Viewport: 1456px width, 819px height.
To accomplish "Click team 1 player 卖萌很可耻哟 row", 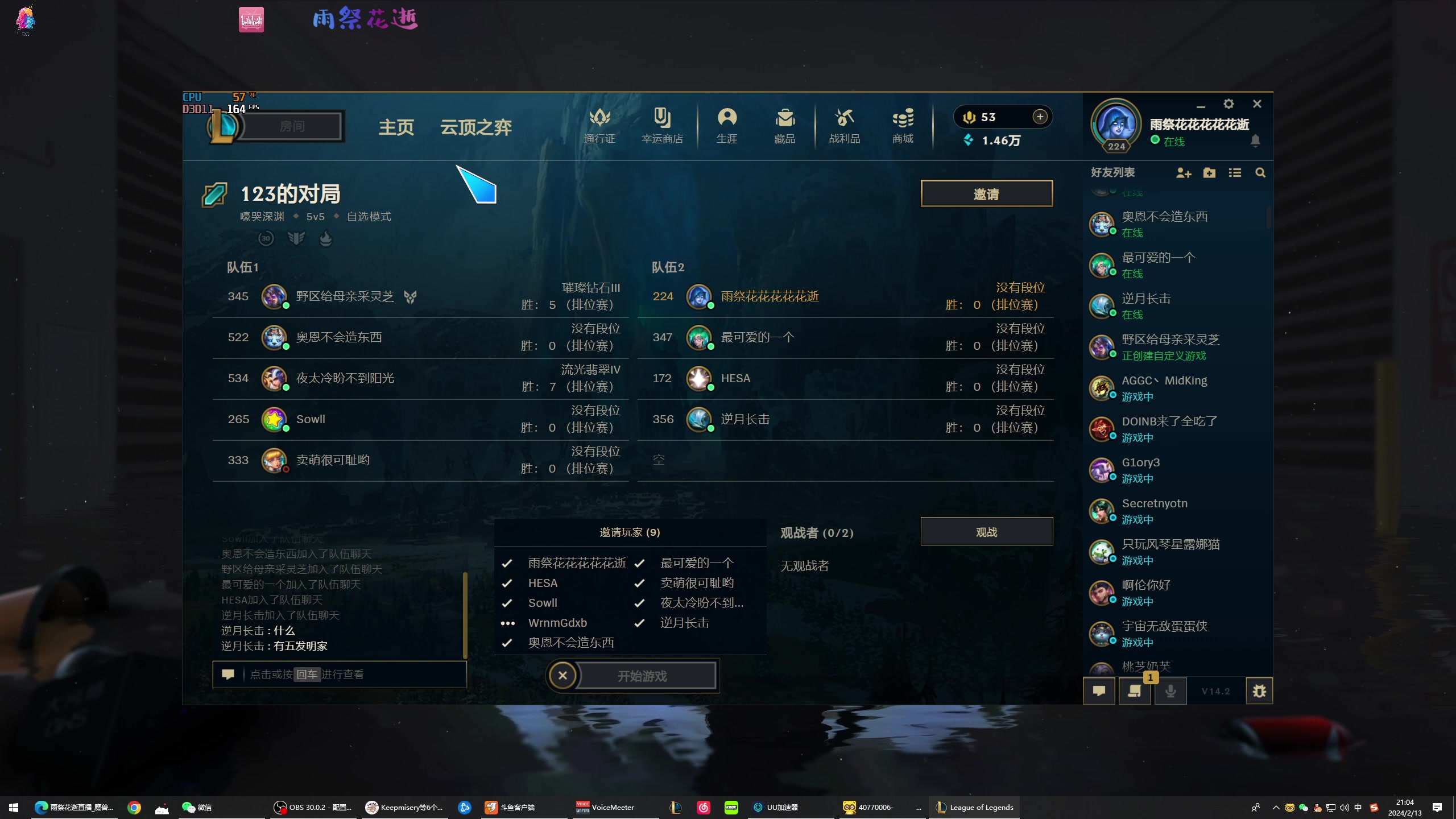I will [x=421, y=460].
